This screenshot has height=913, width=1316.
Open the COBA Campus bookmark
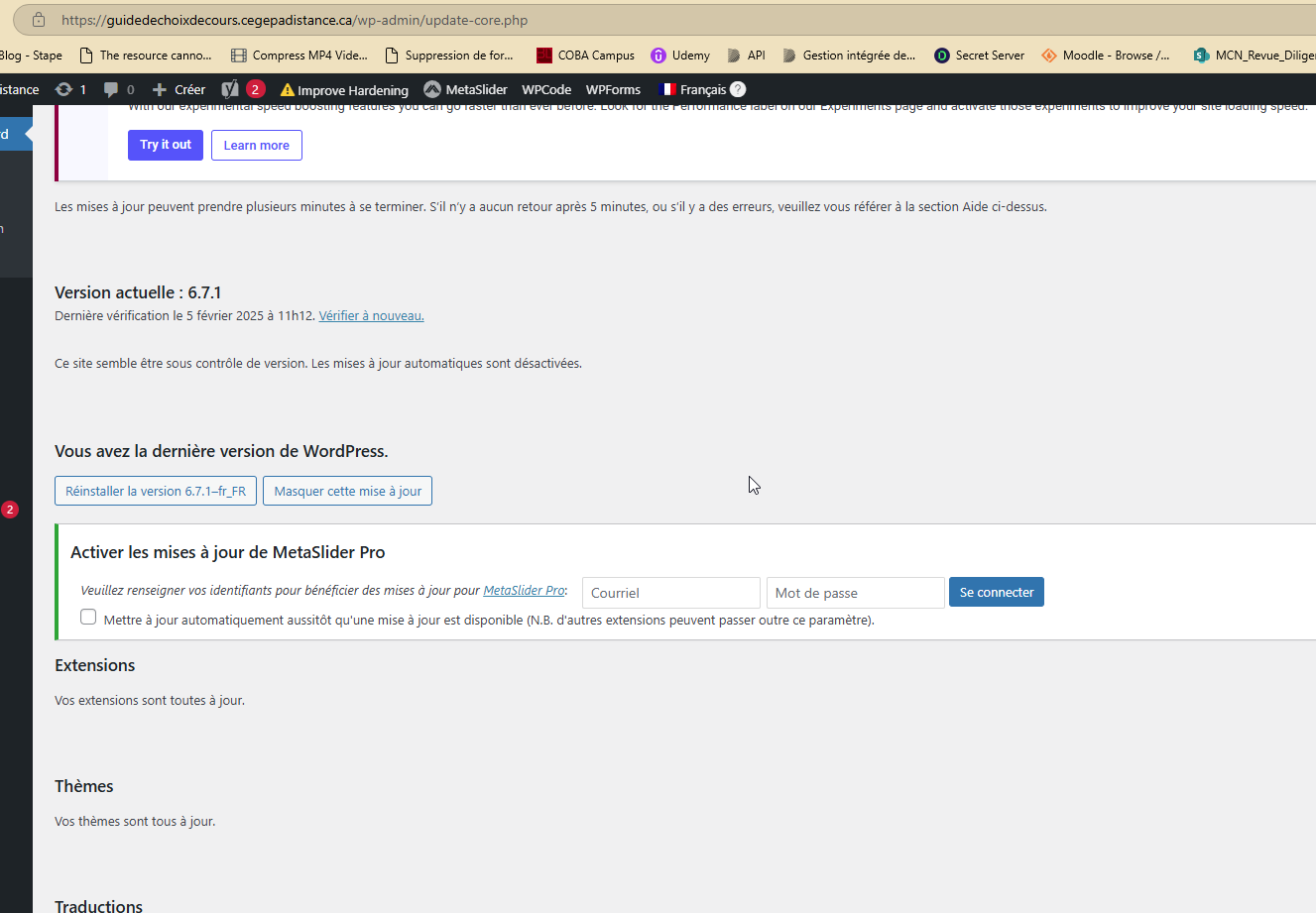(585, 56)
